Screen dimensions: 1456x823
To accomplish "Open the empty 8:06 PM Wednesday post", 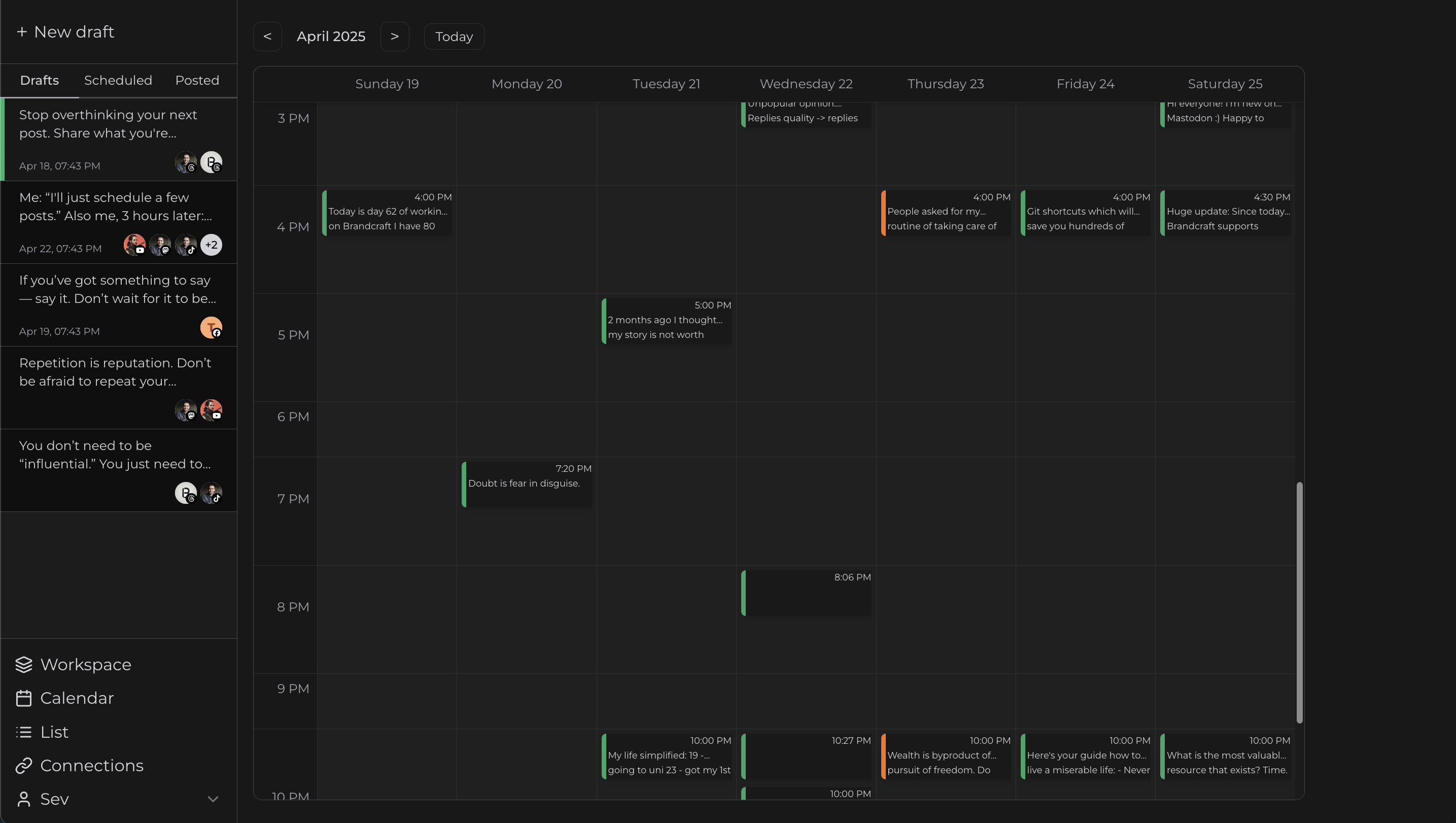I will (806, 593).
